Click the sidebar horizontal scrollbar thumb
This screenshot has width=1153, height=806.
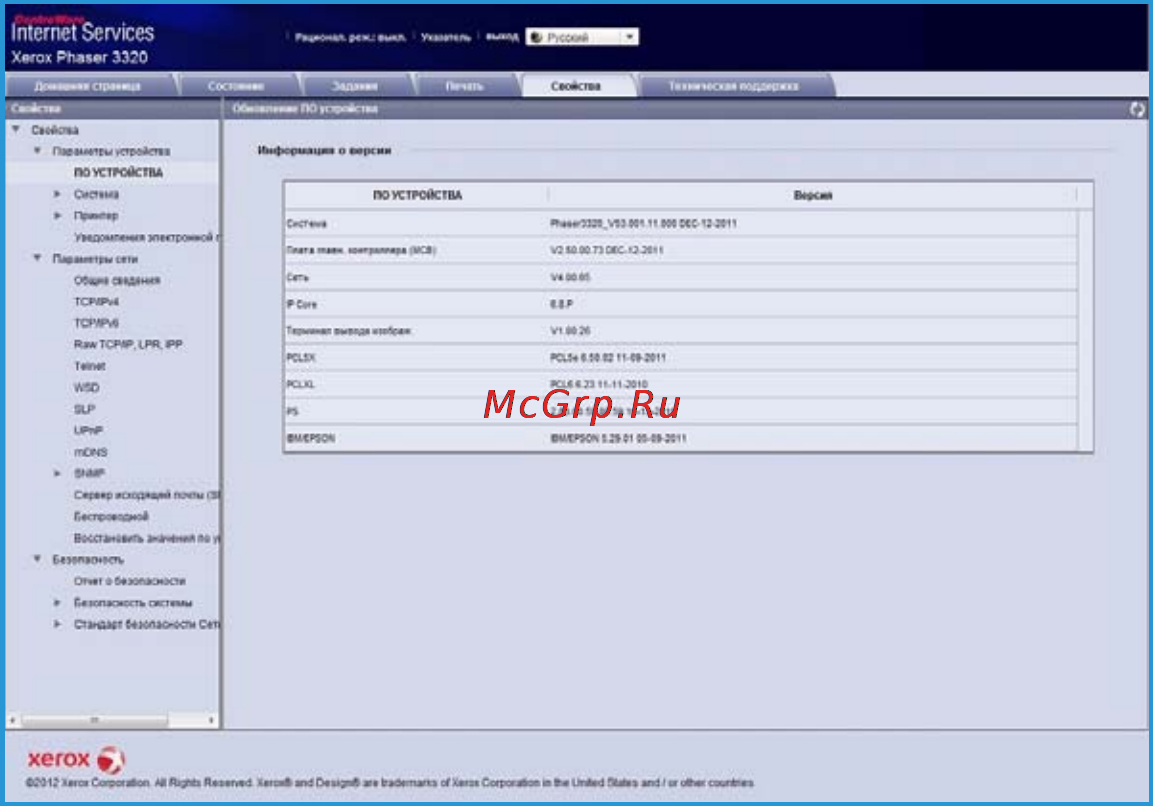click(94, 720)
